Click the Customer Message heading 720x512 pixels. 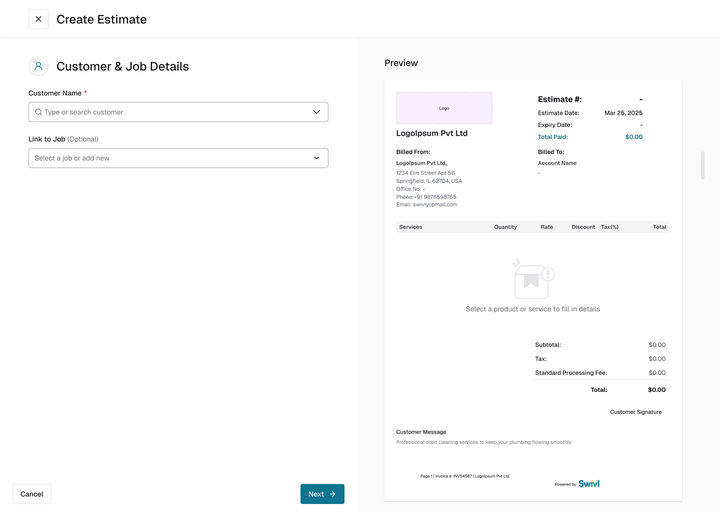click(421, 432)
